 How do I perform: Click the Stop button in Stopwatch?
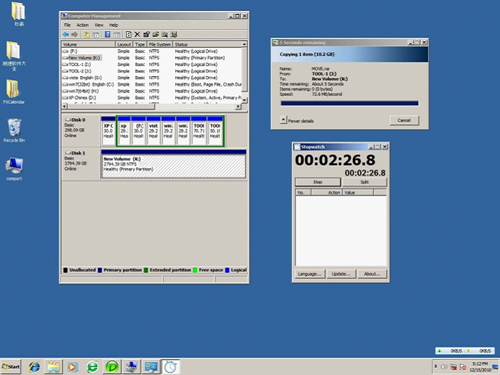(318, 182)
